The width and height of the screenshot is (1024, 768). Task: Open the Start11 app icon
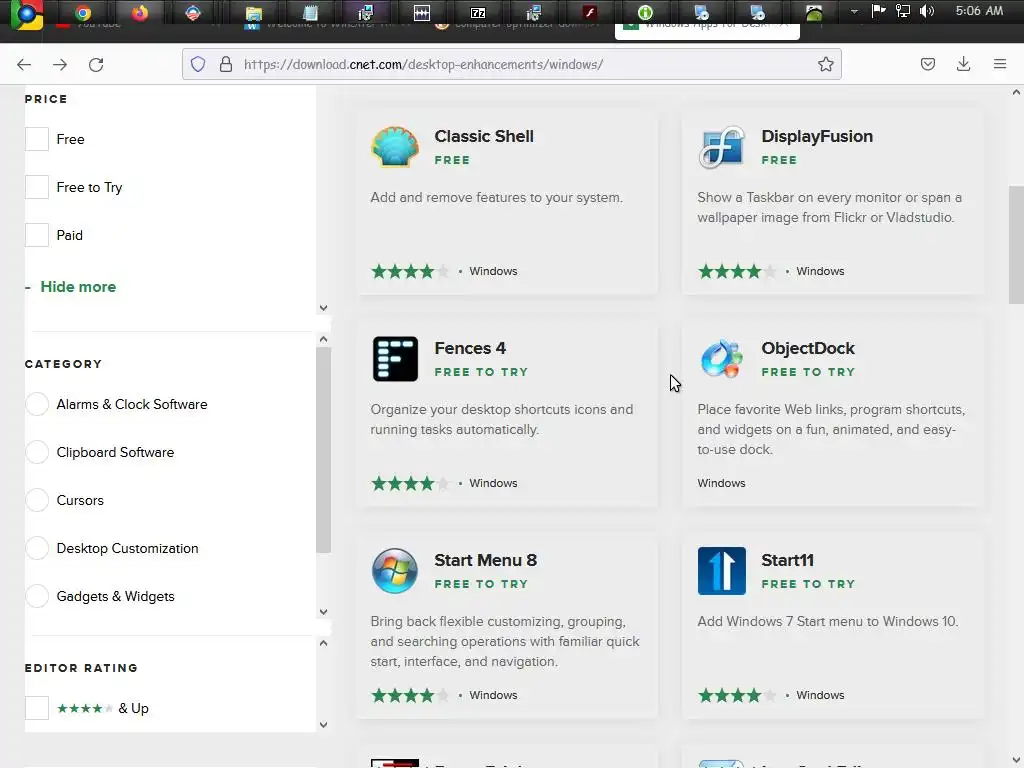[722, 571]
